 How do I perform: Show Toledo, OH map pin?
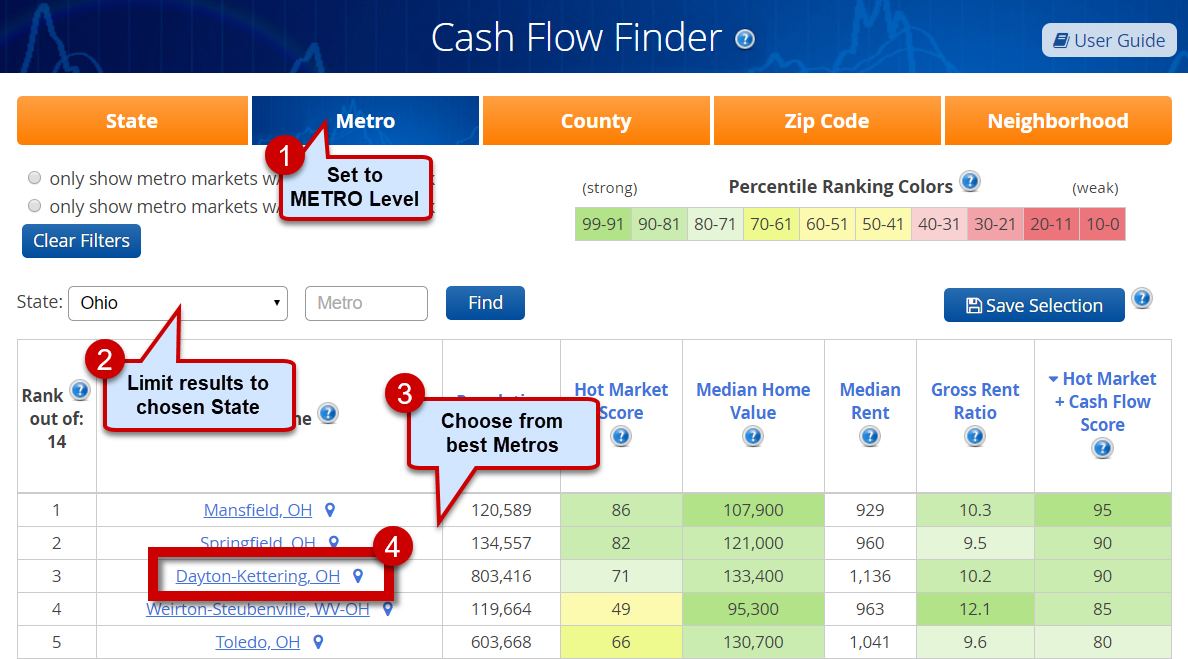318,642
